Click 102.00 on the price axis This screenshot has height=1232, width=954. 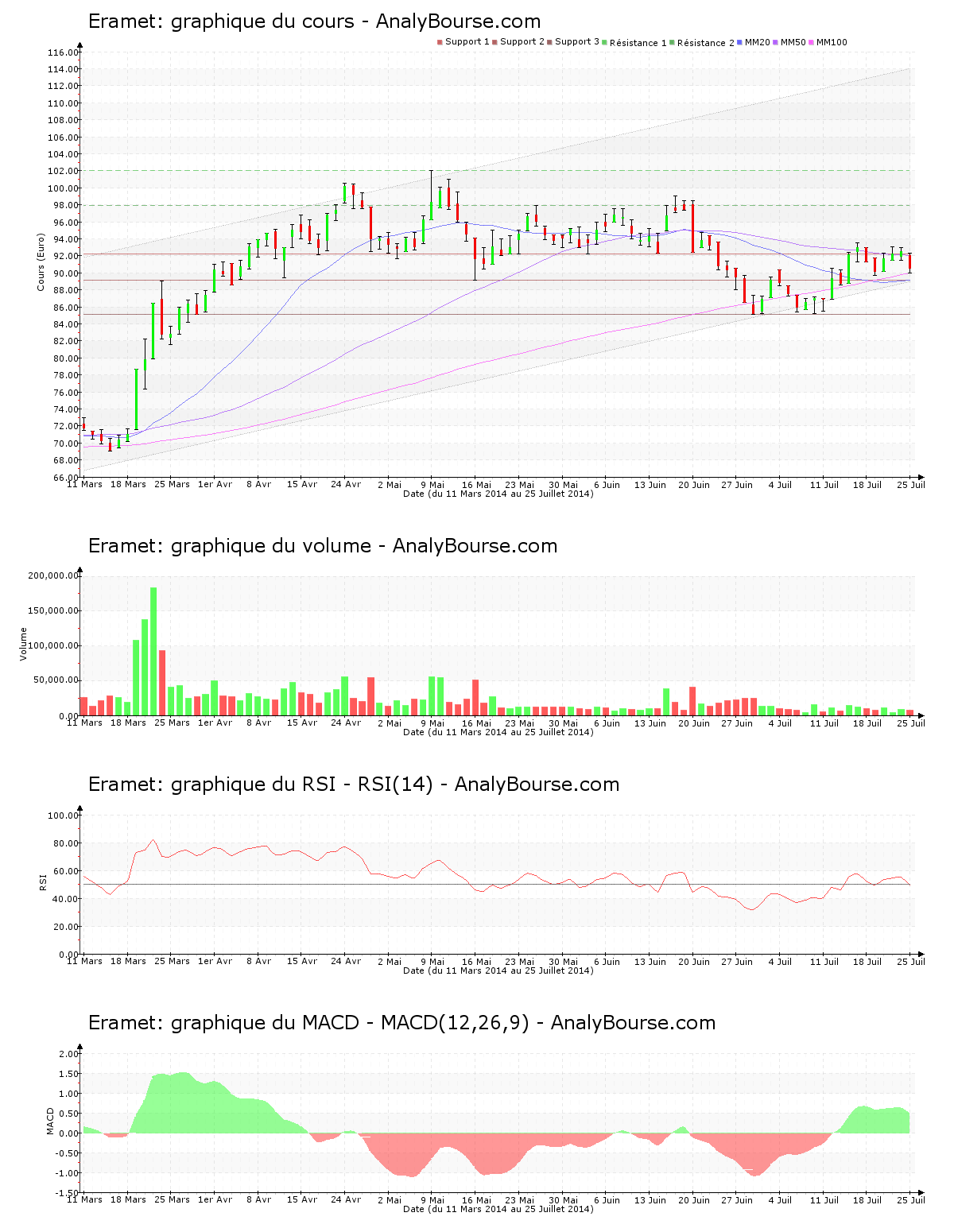coord(63,171)
